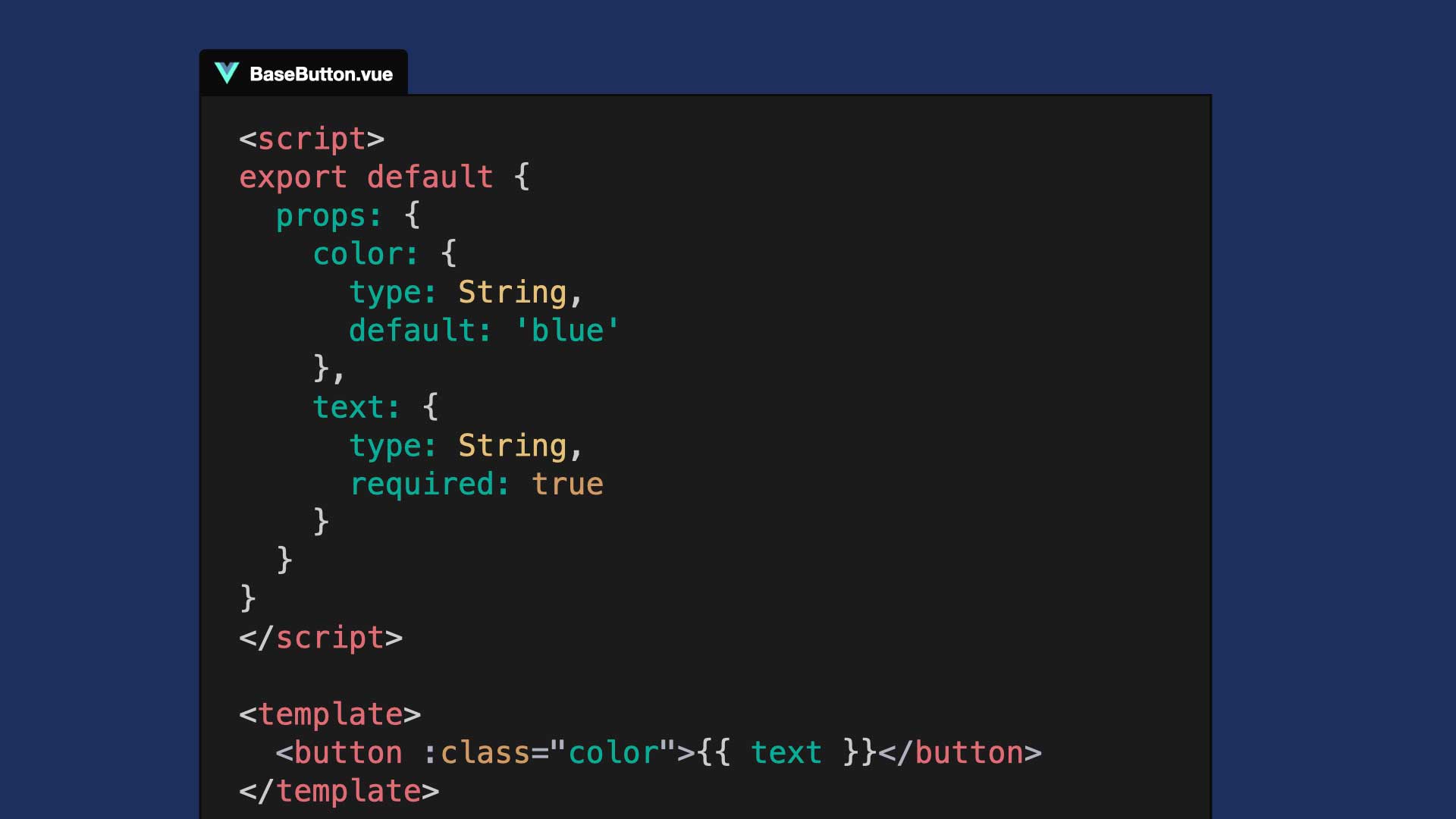The height and width of the screenshot is (819, 1456).
Task: Click the closing </button> tag
Action: (x=960, y=753)
